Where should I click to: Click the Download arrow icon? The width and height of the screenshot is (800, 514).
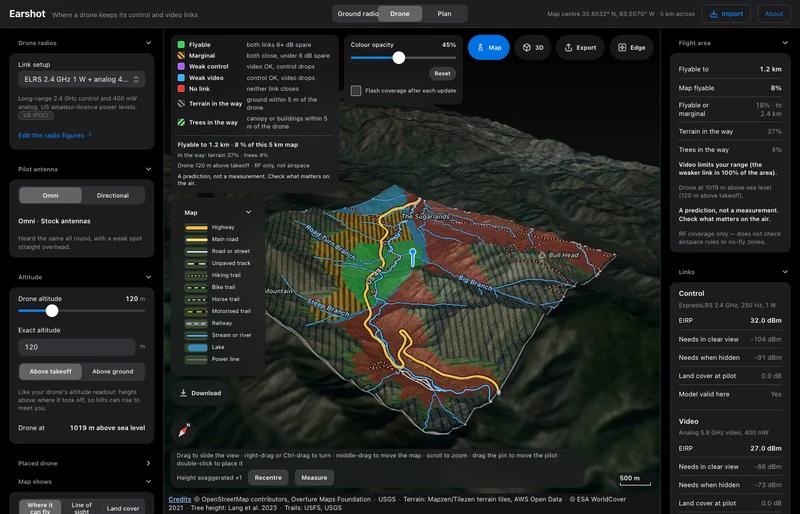tap(183, 393)
